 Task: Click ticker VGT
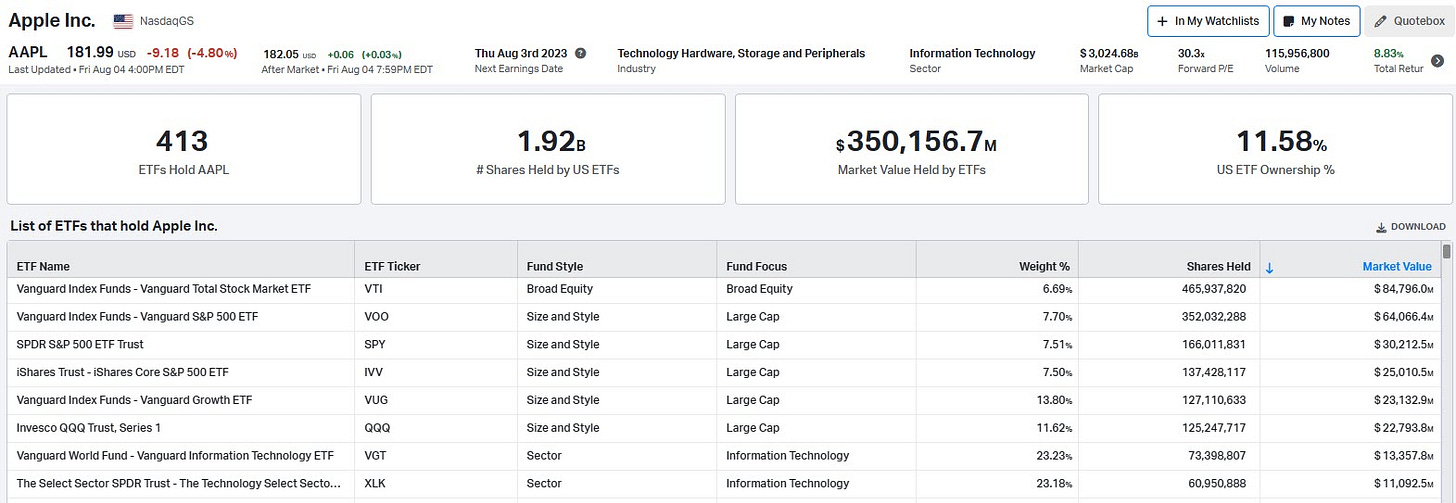pos(377,455)
